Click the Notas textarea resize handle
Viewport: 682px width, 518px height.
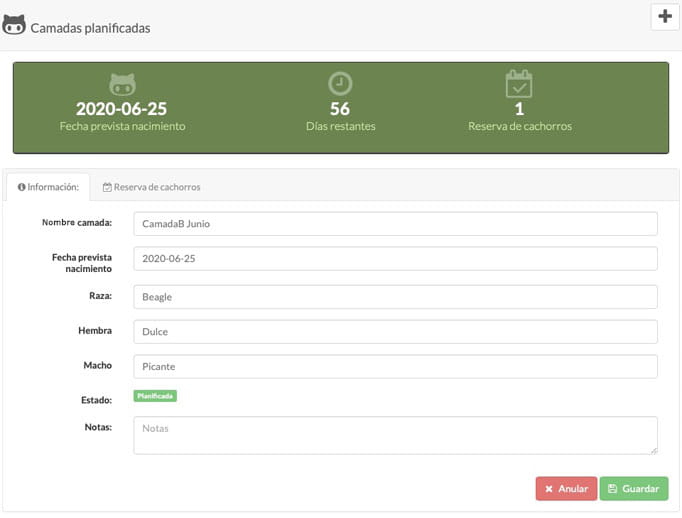coord(653,450)
